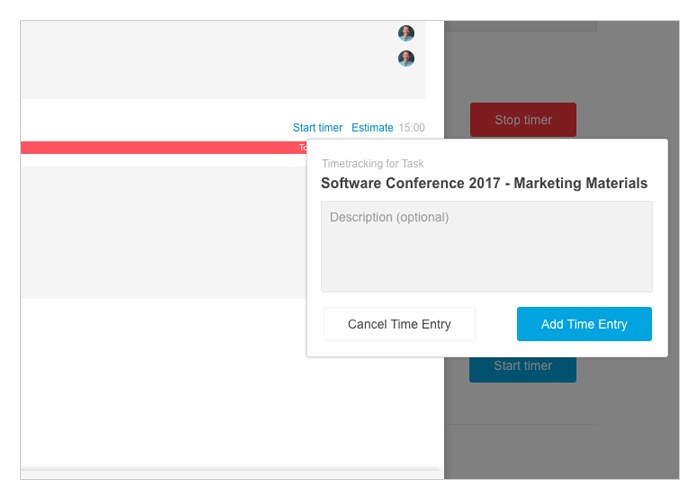Click the top user avatar
This screenshot has width=700, height=500.
tap(406, 33)
